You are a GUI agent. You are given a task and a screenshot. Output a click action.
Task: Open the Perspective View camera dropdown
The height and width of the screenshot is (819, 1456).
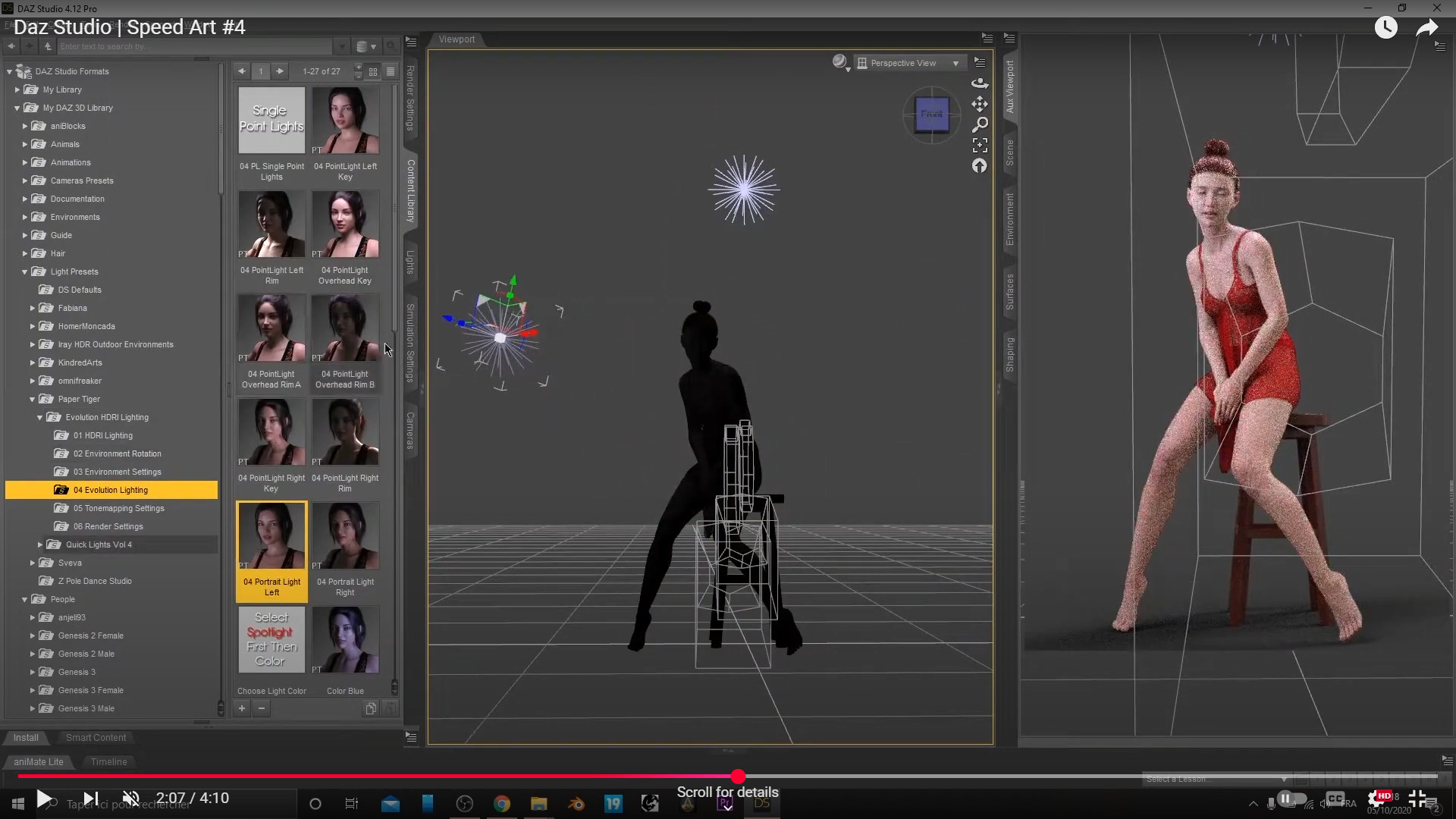[x=908, y=63]
